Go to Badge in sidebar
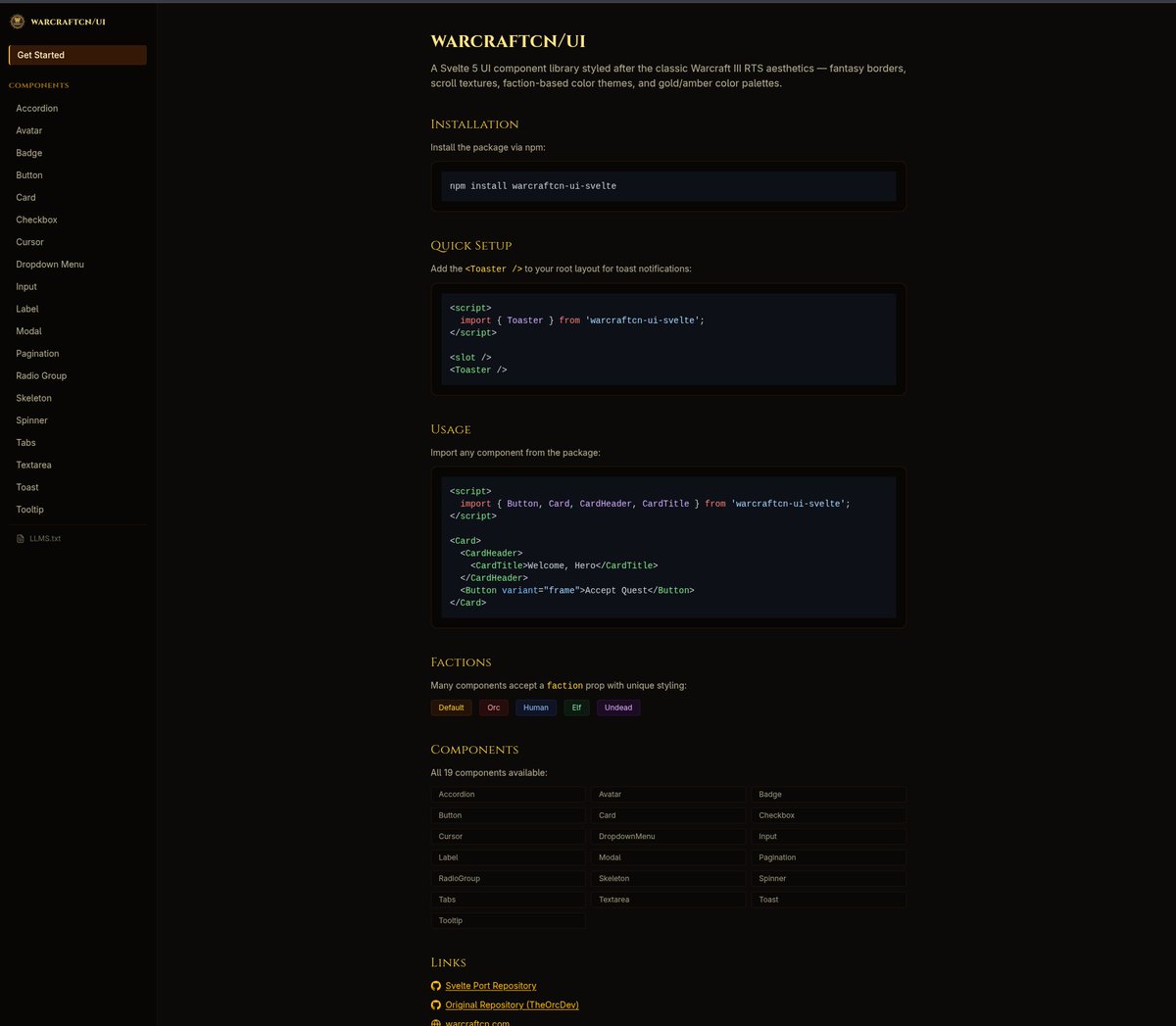Viewport: 1176px width, 1026px height. pos(77,153)
